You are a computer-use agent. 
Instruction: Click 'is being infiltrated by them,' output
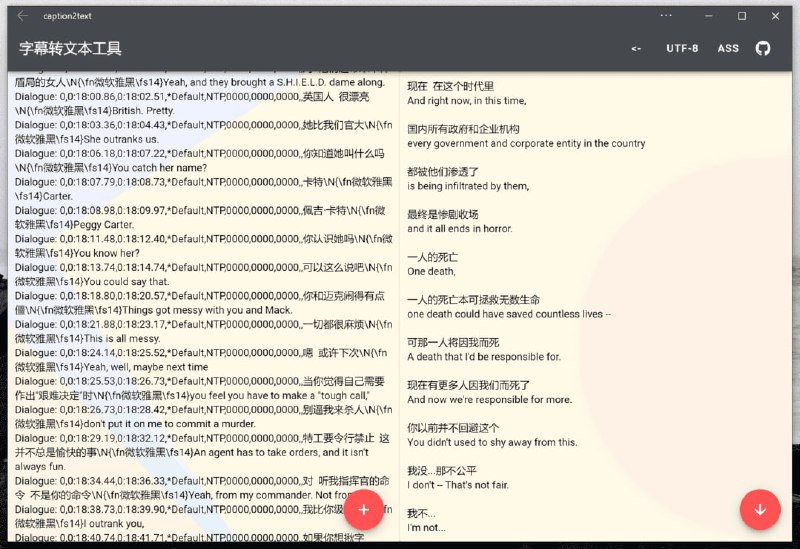click(468, 186)
